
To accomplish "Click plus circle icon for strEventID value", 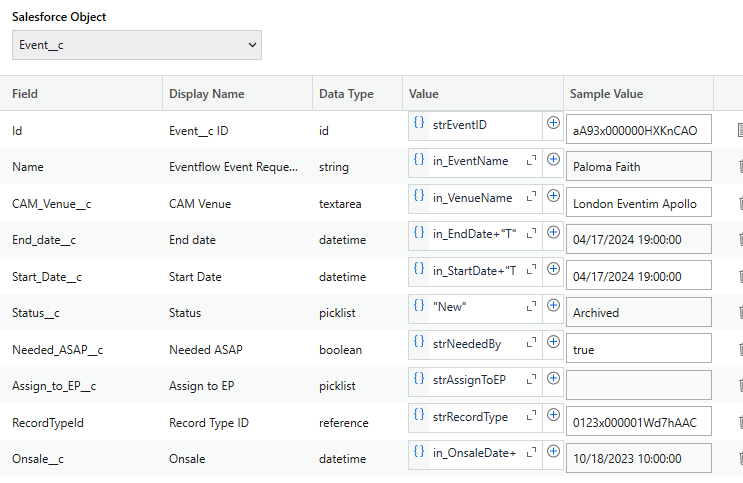I will coord(553,123).
